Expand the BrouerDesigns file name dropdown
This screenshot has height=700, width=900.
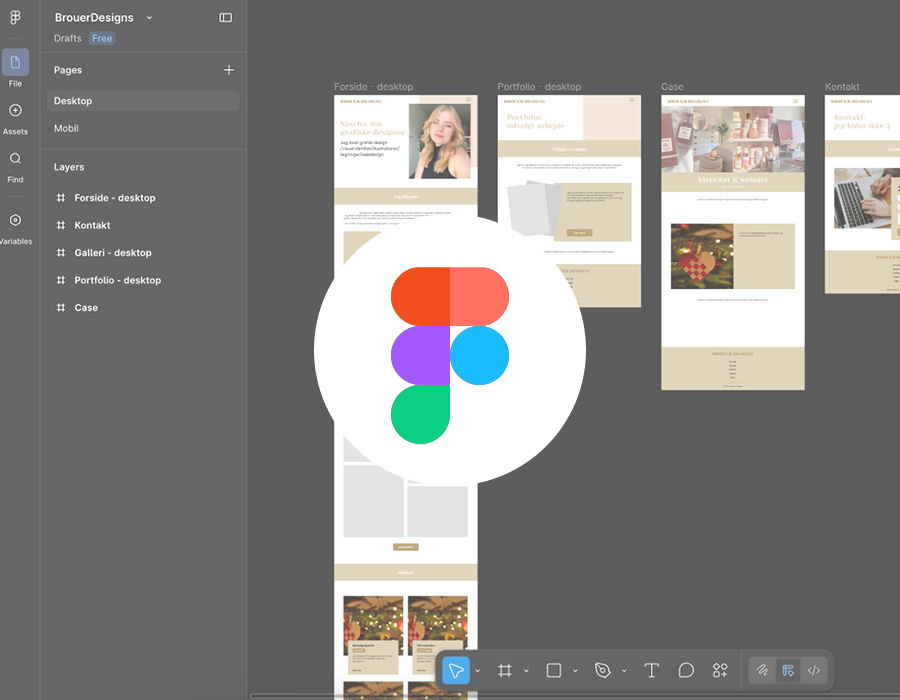(149, 18)
